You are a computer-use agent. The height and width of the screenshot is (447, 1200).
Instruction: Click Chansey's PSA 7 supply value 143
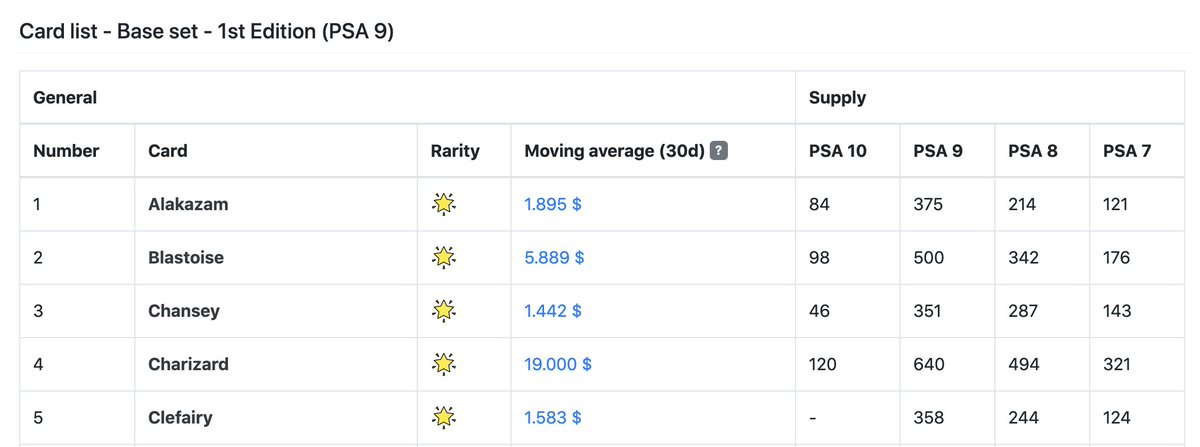pos(1116,311)
